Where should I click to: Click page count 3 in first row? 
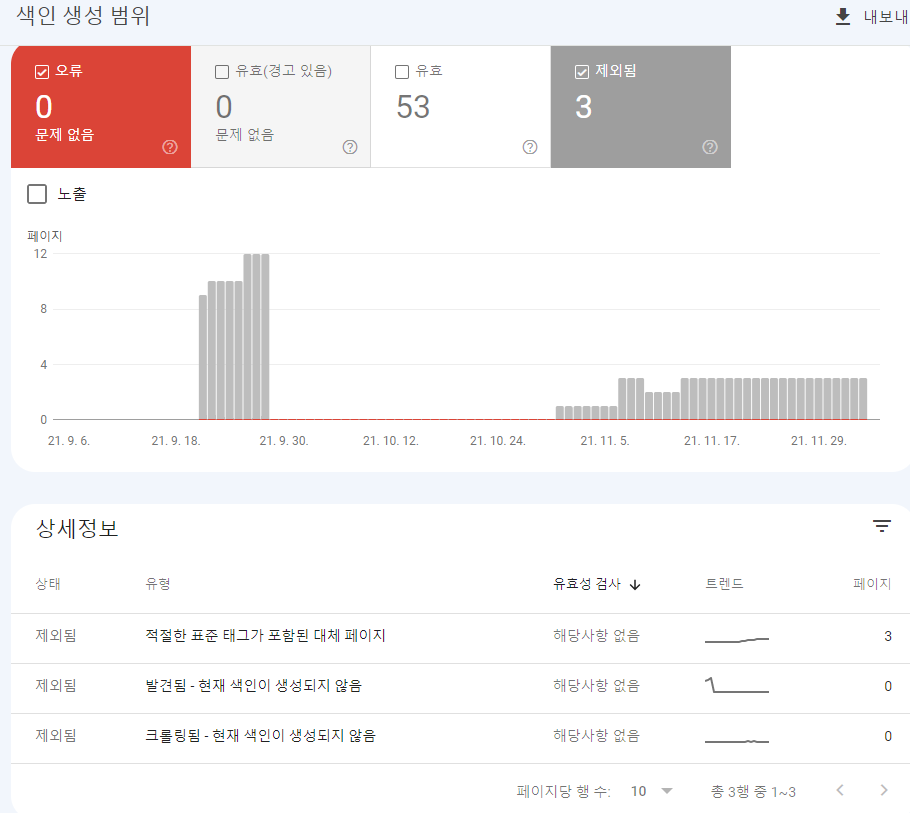tap(887, 636)
